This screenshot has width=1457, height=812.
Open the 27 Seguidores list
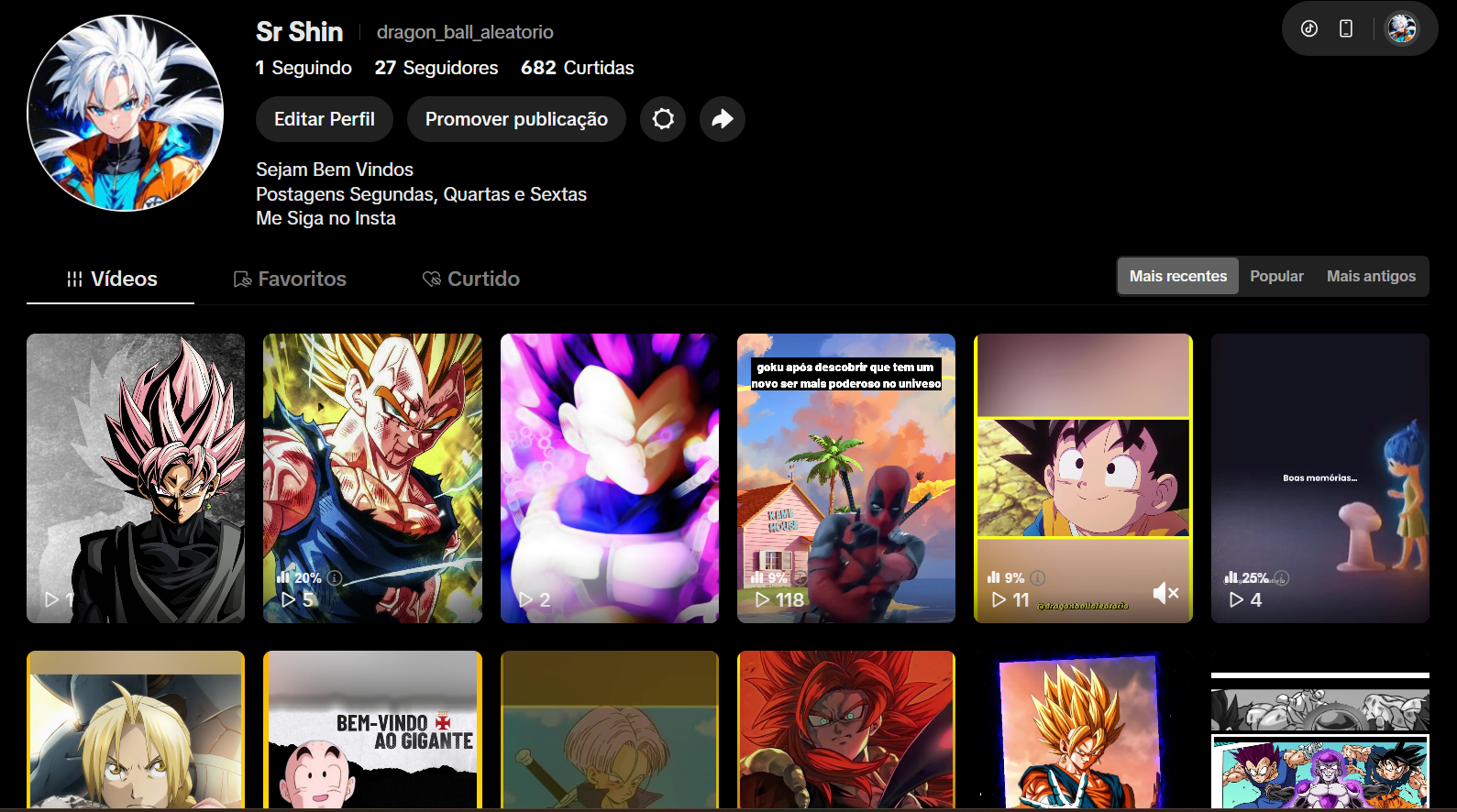click(x=436, y=68)
